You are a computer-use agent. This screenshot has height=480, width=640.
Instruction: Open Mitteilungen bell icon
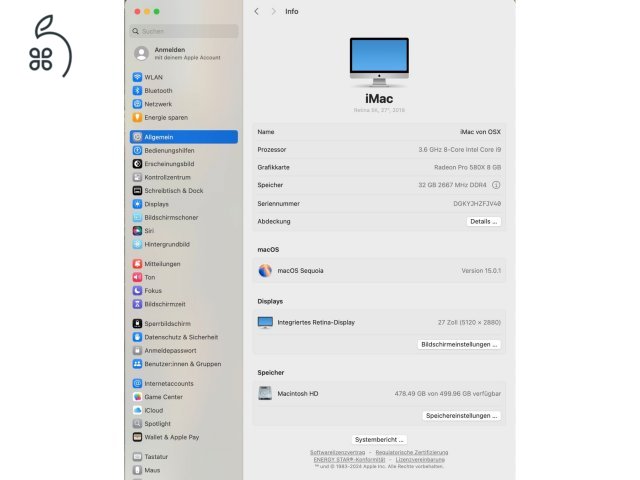[x=138, y=264]
